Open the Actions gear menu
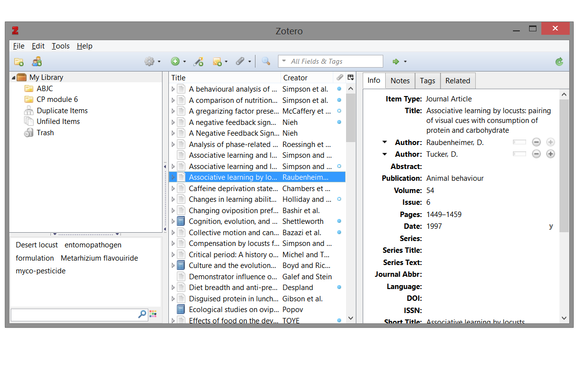Screen dimensions: 580x388 pos(149,61)
